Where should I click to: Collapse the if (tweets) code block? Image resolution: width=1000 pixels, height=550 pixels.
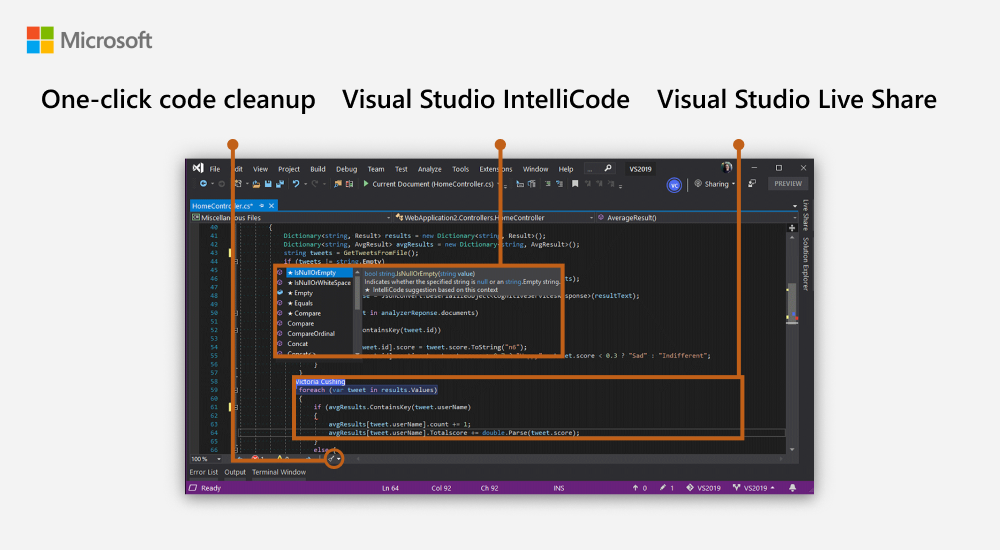(235, 260)
